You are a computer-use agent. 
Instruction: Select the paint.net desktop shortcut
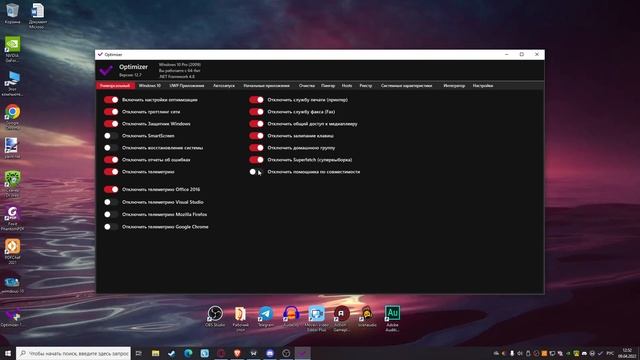12,148
